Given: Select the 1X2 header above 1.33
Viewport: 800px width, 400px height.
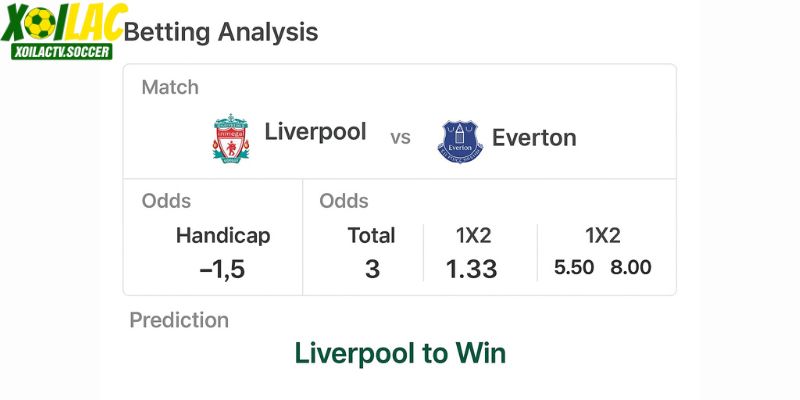Looking at the screenshot, I should coord(472,236).
